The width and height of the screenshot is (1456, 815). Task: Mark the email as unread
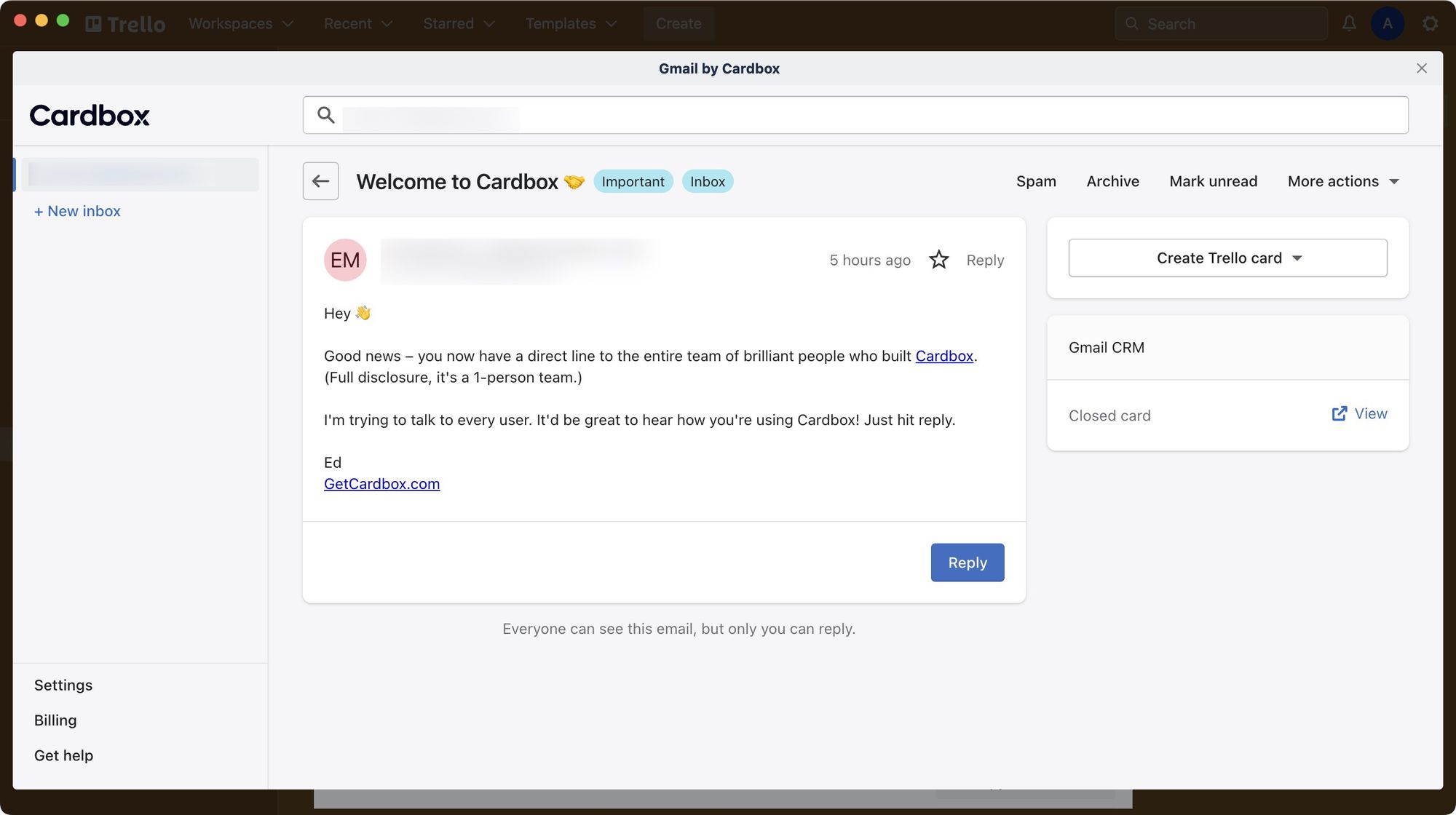[1213, 181]
